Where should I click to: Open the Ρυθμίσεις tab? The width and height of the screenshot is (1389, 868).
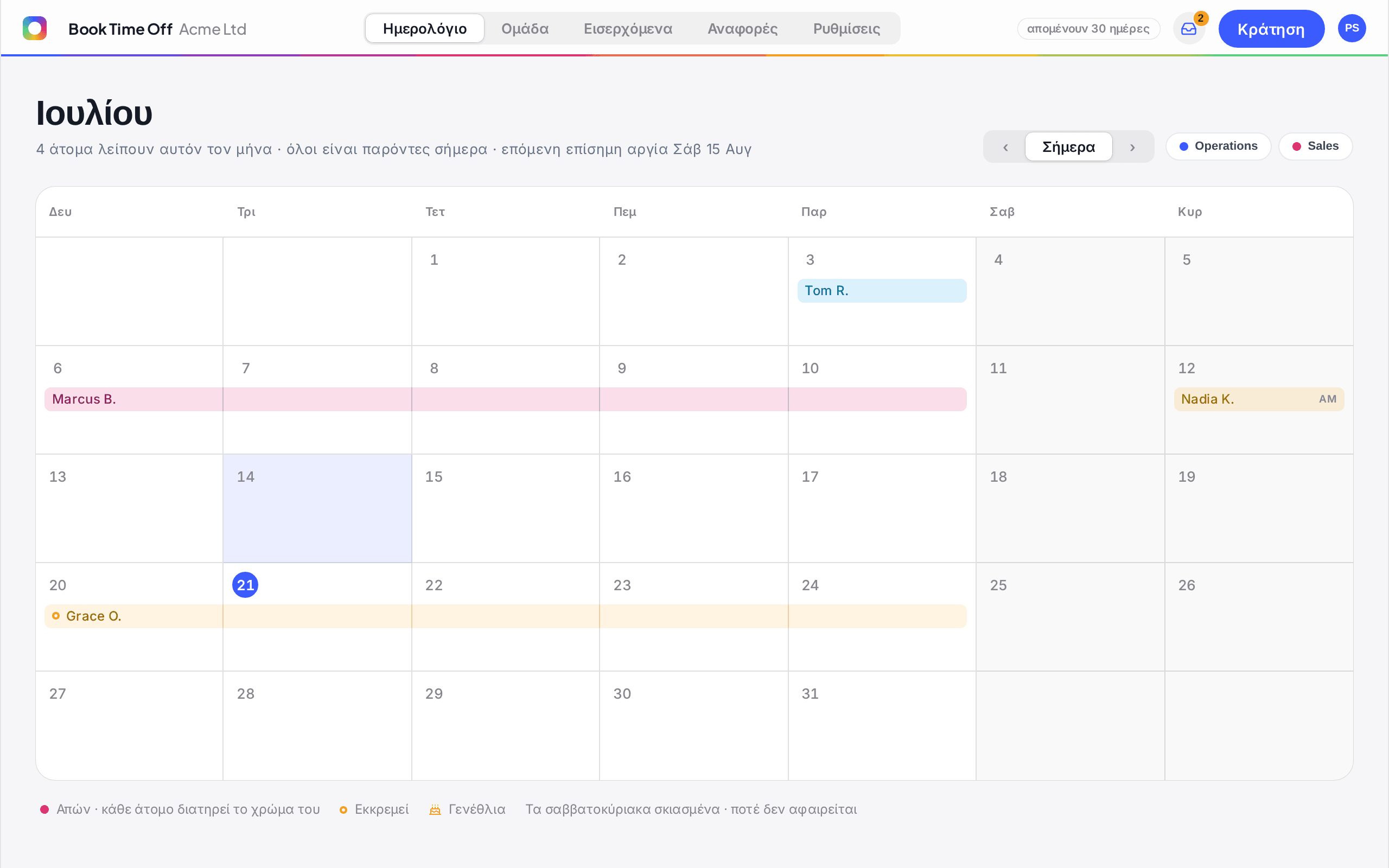coord(846,29)
